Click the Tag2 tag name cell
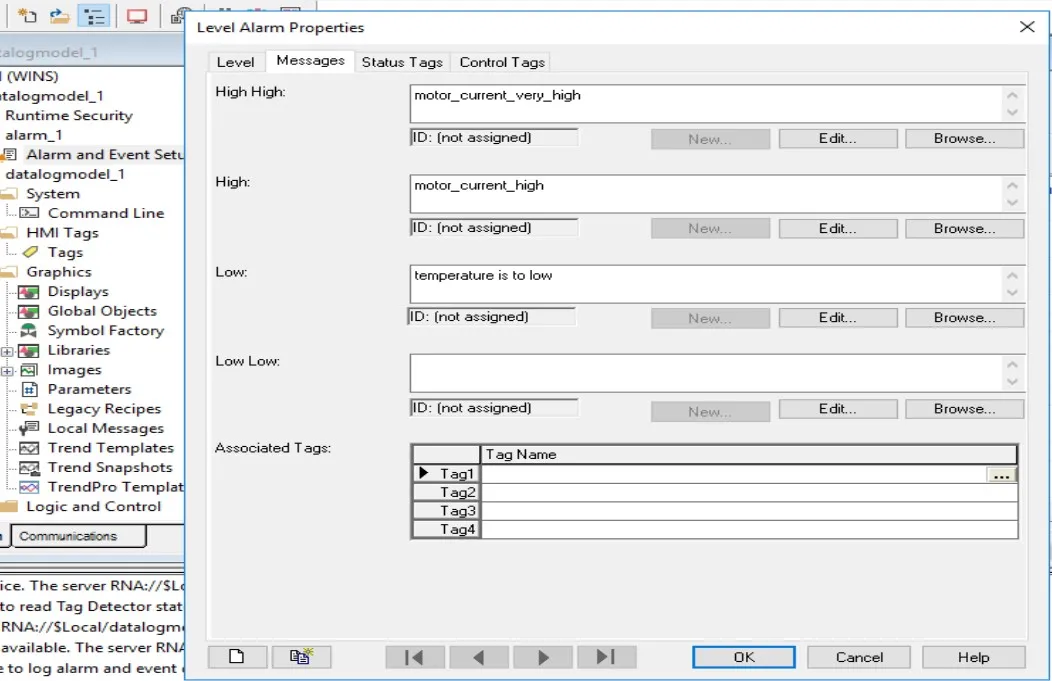 coord(749,492)
